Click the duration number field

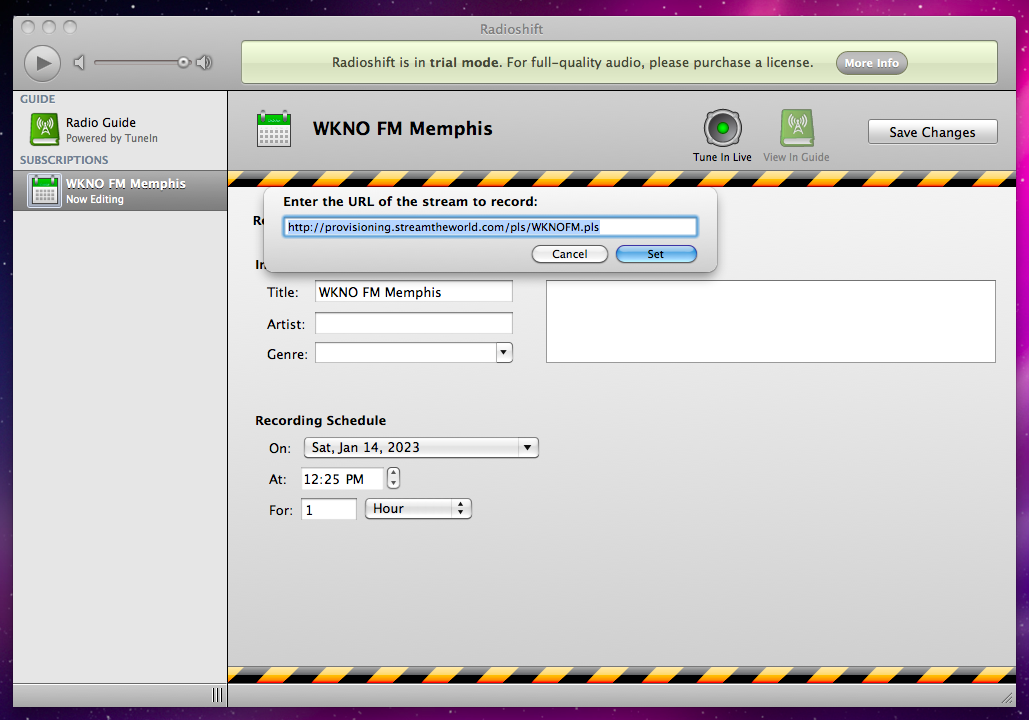329,509
